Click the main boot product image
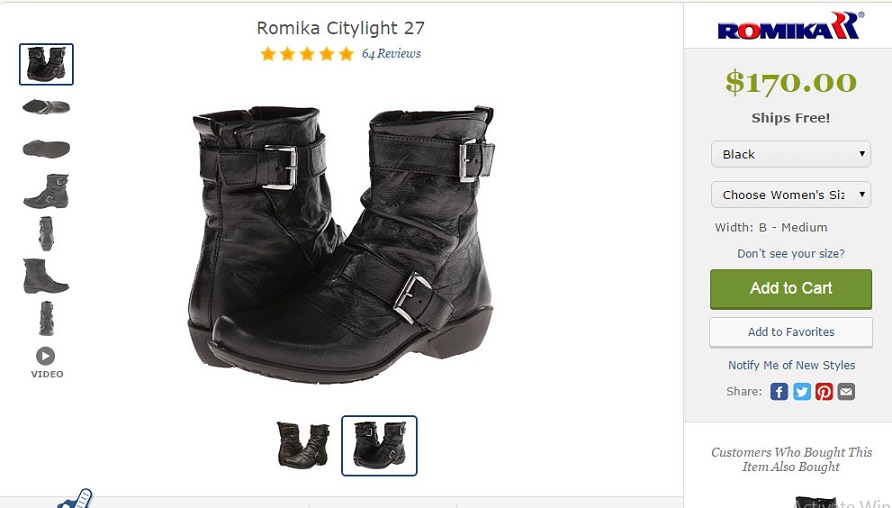 (342, 243)
